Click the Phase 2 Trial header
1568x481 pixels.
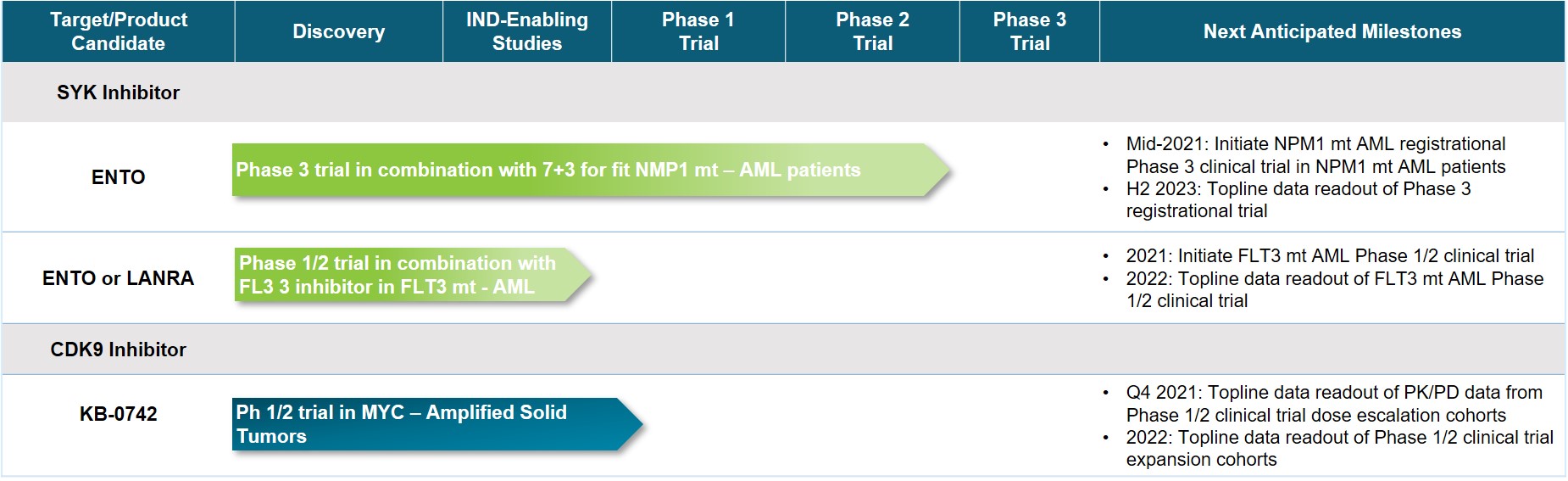872,31
